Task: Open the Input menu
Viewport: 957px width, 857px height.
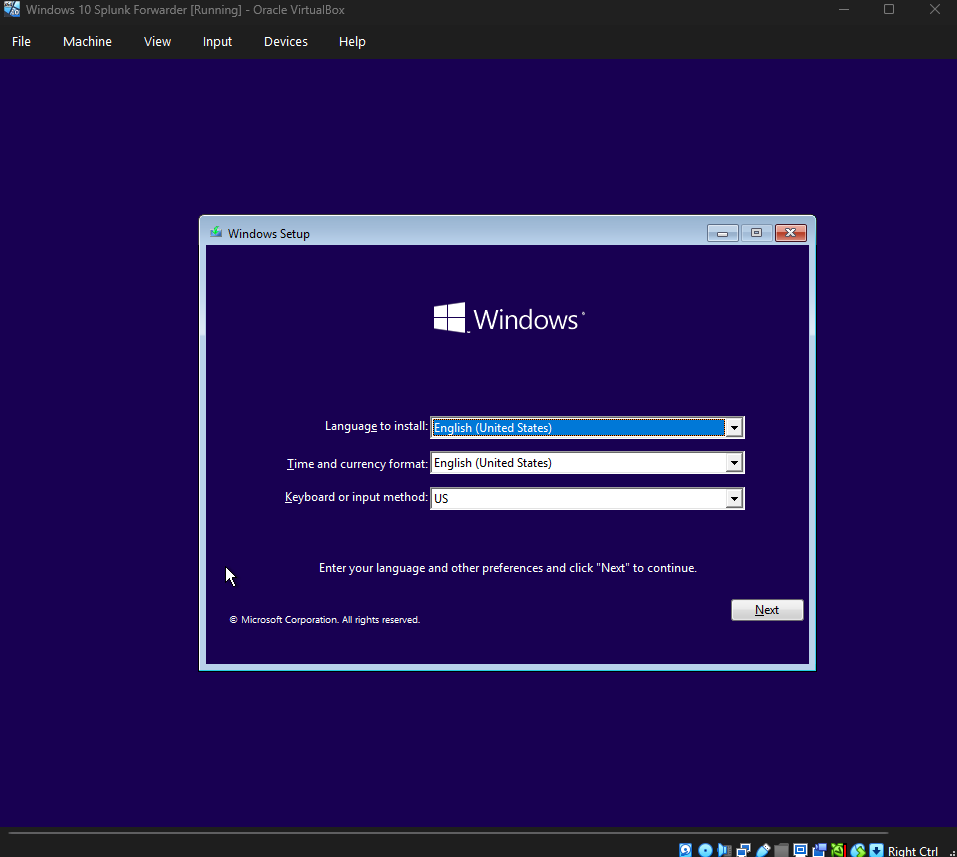Action: [217, 41]
